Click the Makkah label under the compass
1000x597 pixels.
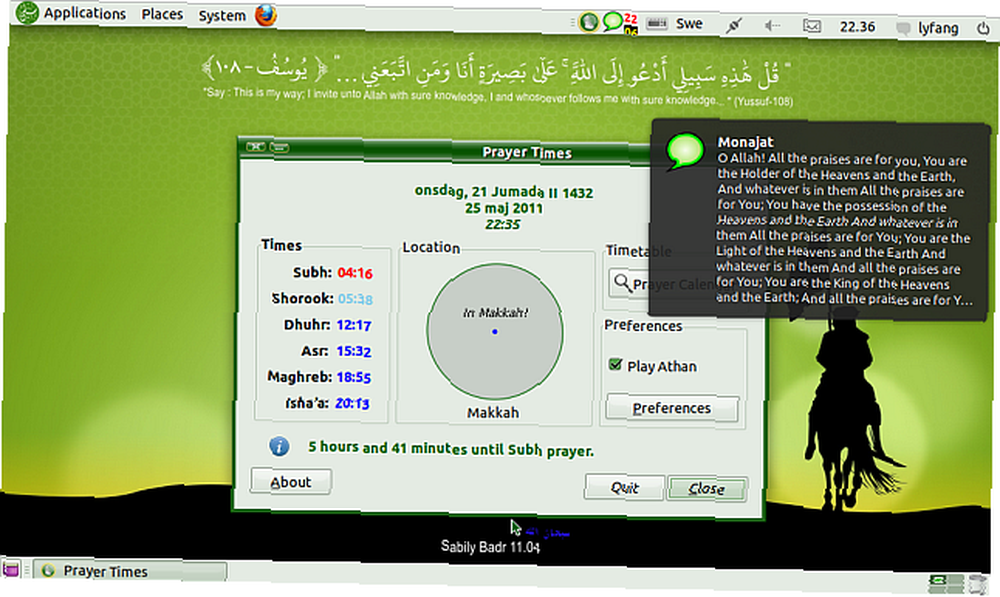coord(493,413)
